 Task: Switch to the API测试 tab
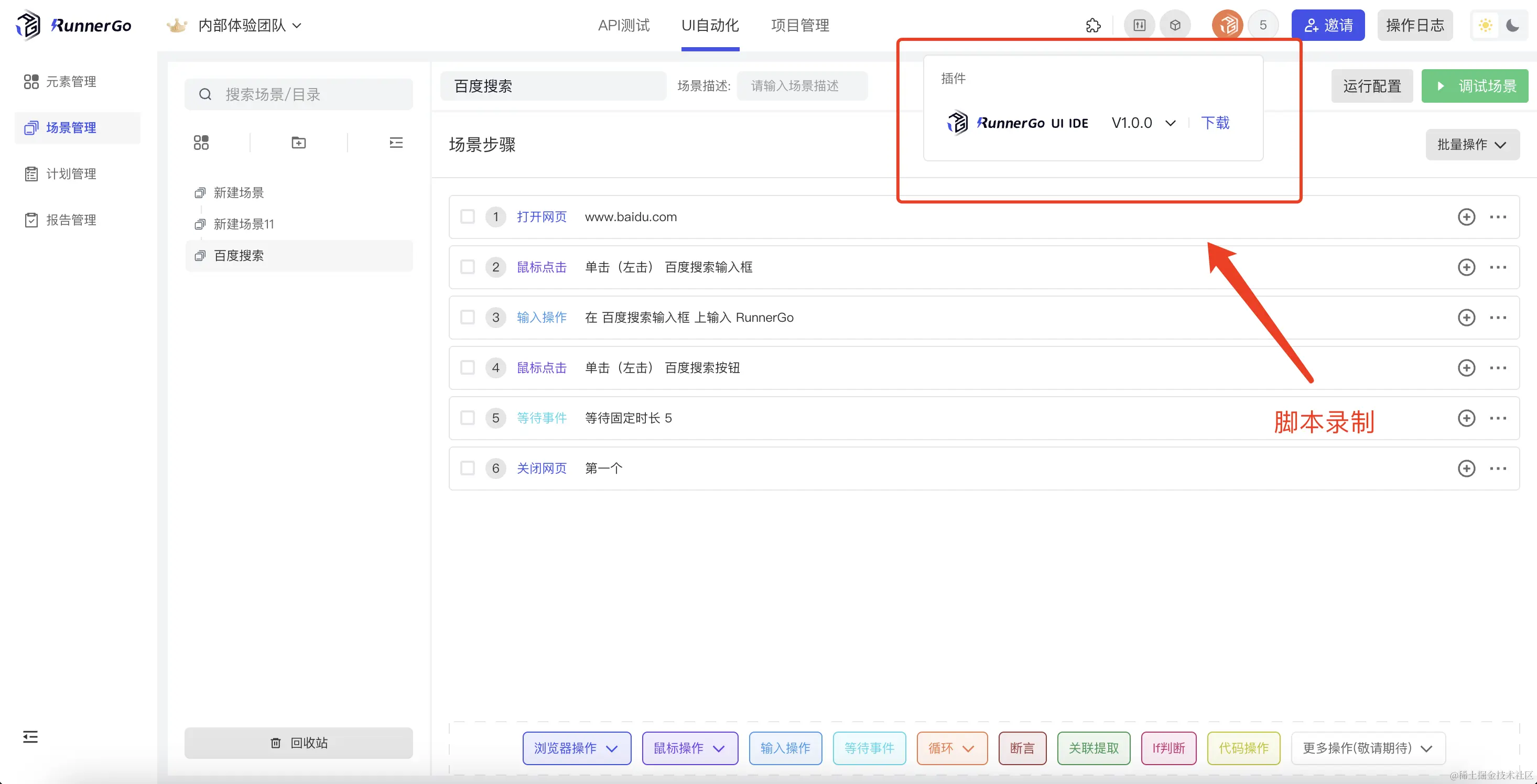pos(623,26)
